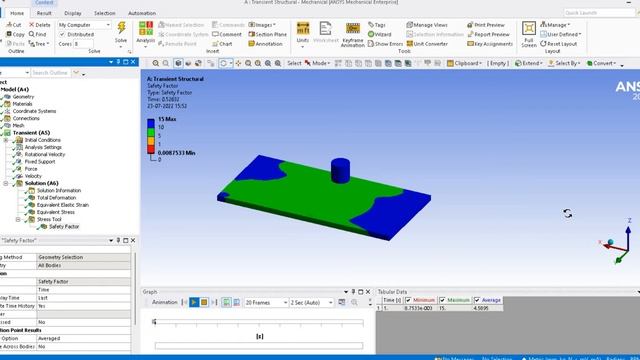This screenshot has height=360, width=640.
Task: Go to previous animation frame
Action: [x=184, y=302]
